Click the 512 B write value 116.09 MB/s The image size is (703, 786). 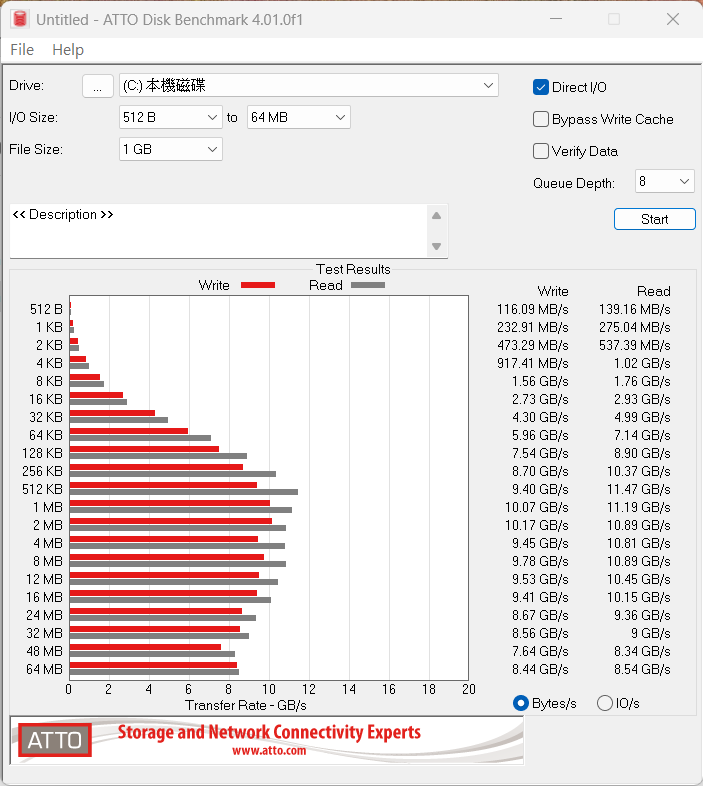tap(533, 309)
